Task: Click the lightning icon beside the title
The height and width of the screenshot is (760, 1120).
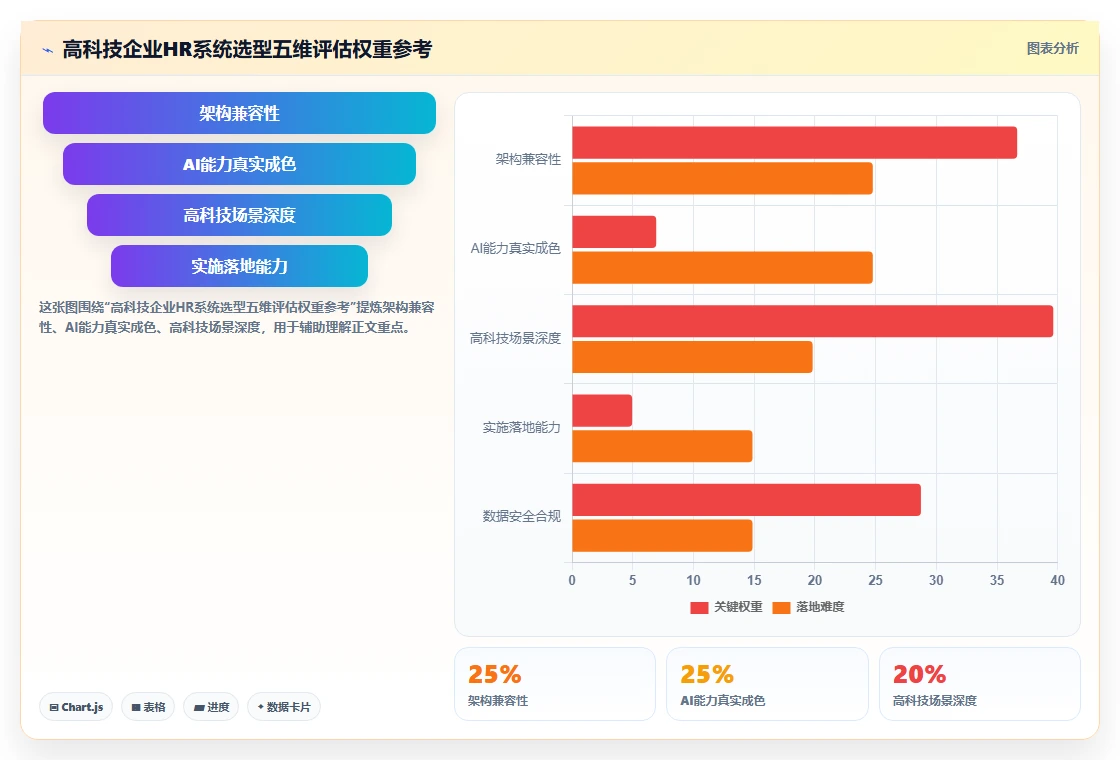Action: 48,50
